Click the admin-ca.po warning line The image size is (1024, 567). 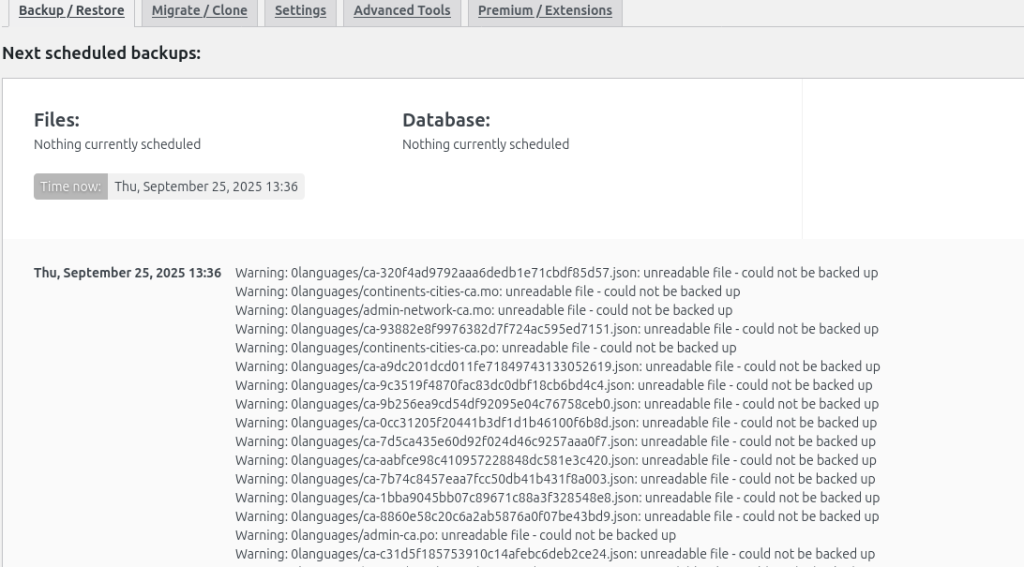click(455, 535)
